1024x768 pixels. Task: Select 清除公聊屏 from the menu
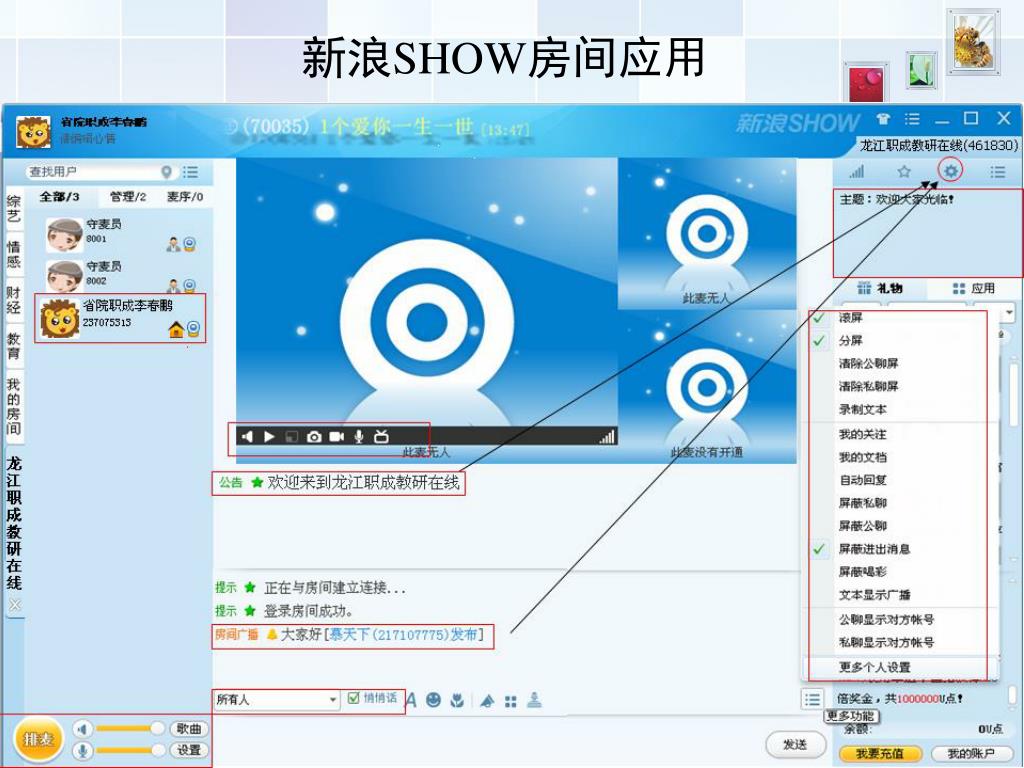868,364
